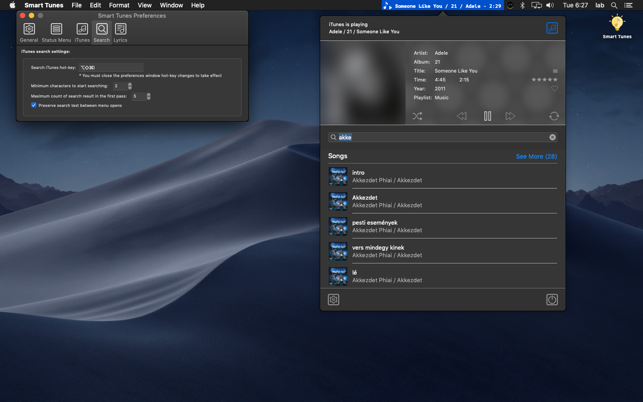Skip to the previous track
Viewport: 643px width, 402px height.
462,116
